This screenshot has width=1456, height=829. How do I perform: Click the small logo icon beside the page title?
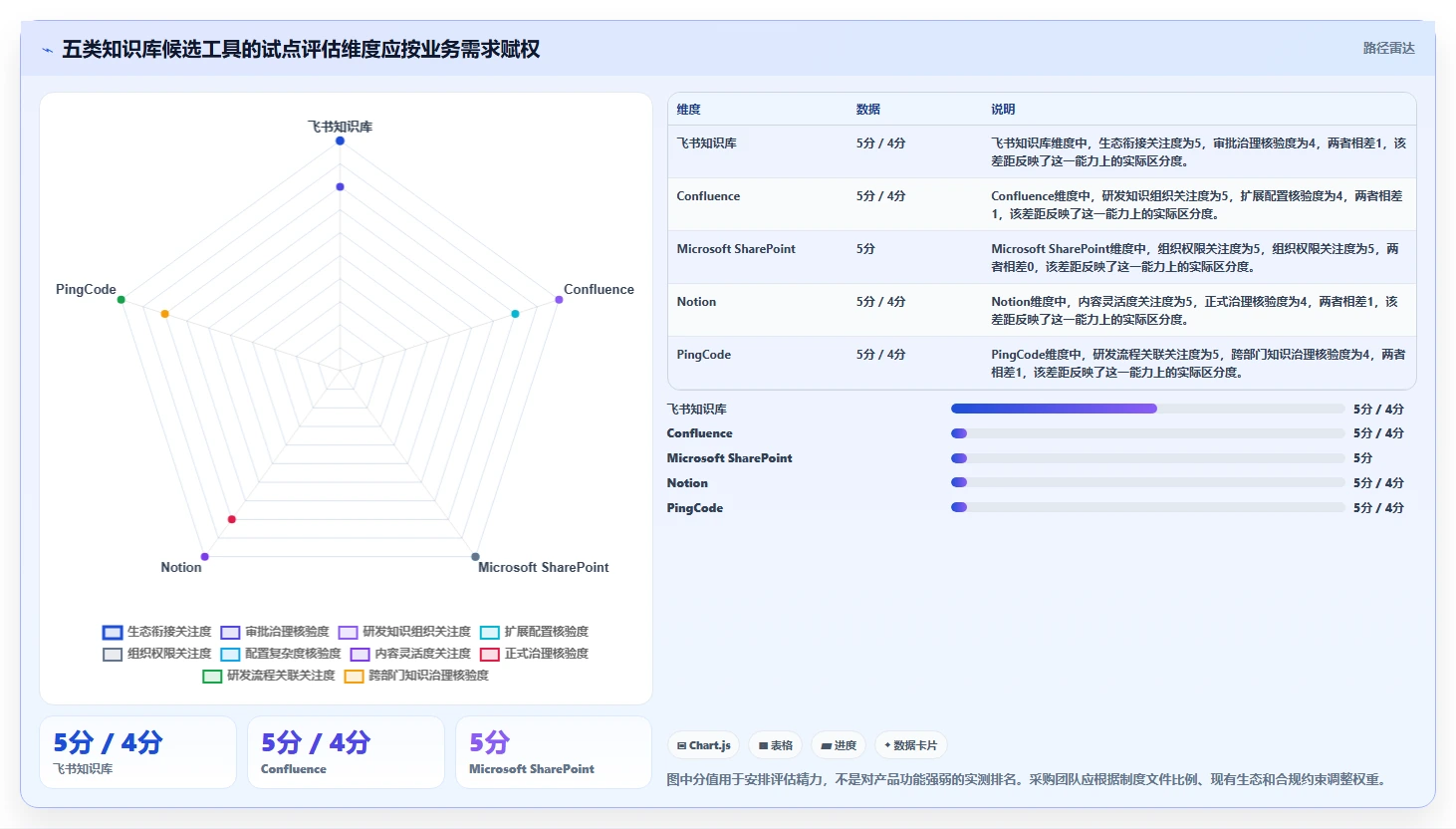point(47,50)
